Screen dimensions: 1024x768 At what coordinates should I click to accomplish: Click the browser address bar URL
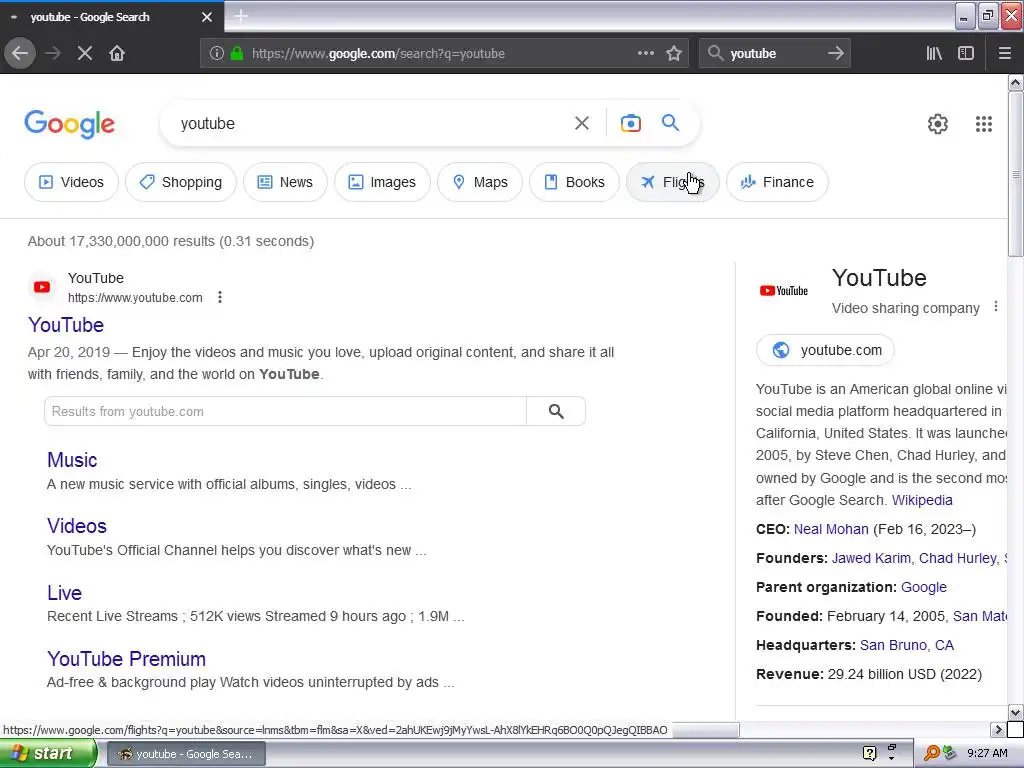tap(378, 54)
